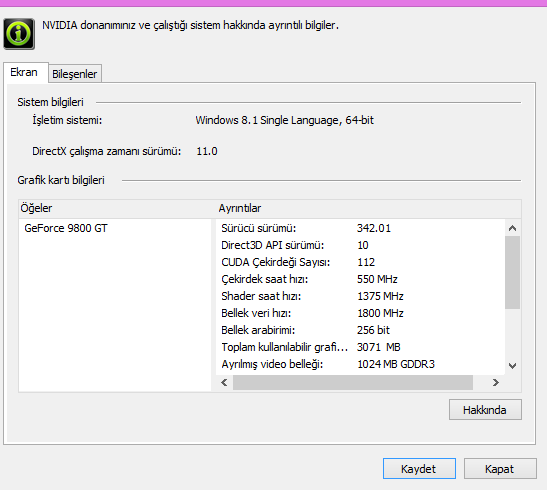The width and height of the screenshot is (547, 490).
Task: Select the Shader saat hızı row label
Action: [261, 296]
